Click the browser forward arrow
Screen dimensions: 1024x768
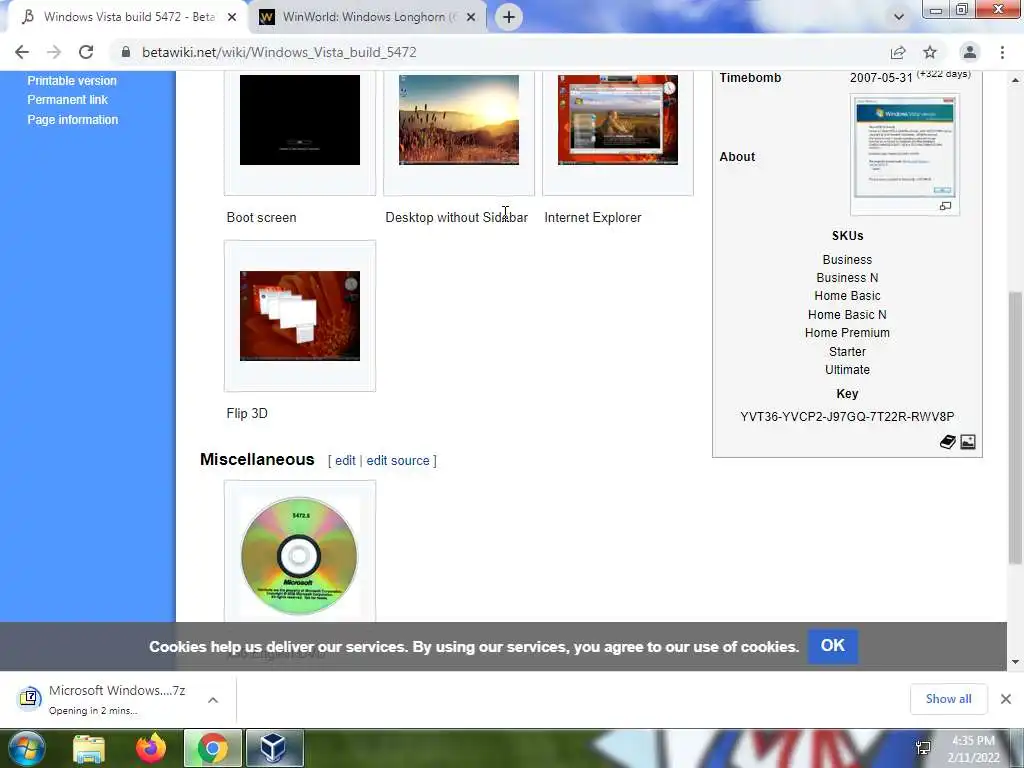54,52
